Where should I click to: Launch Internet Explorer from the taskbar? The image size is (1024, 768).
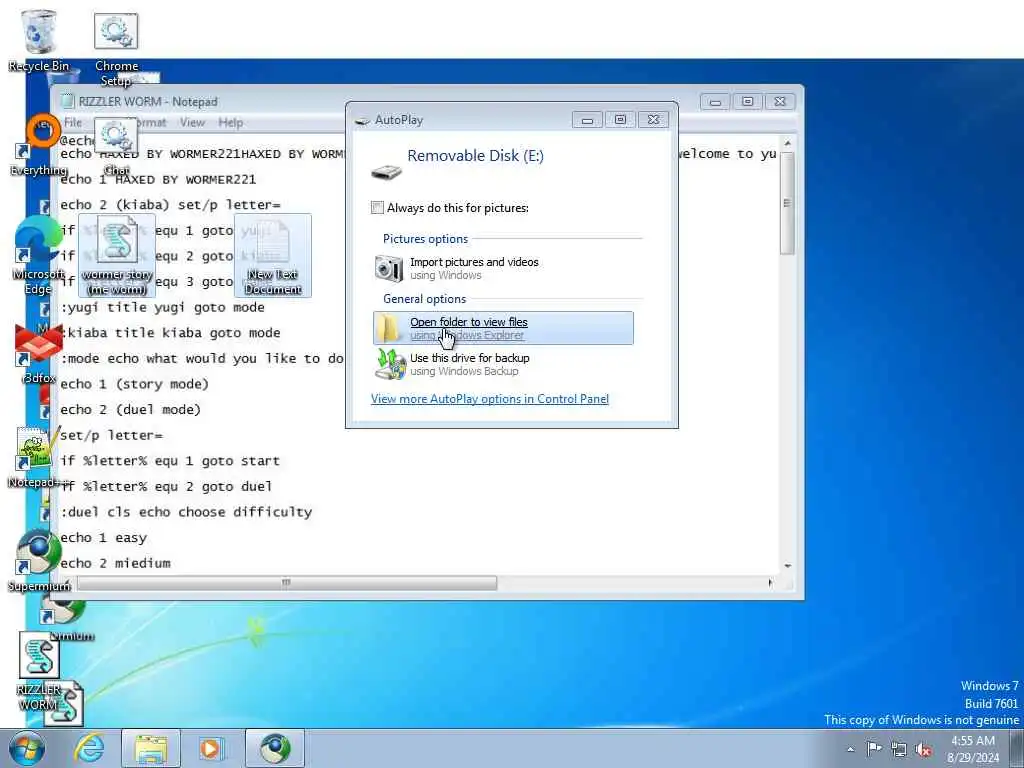89,748
